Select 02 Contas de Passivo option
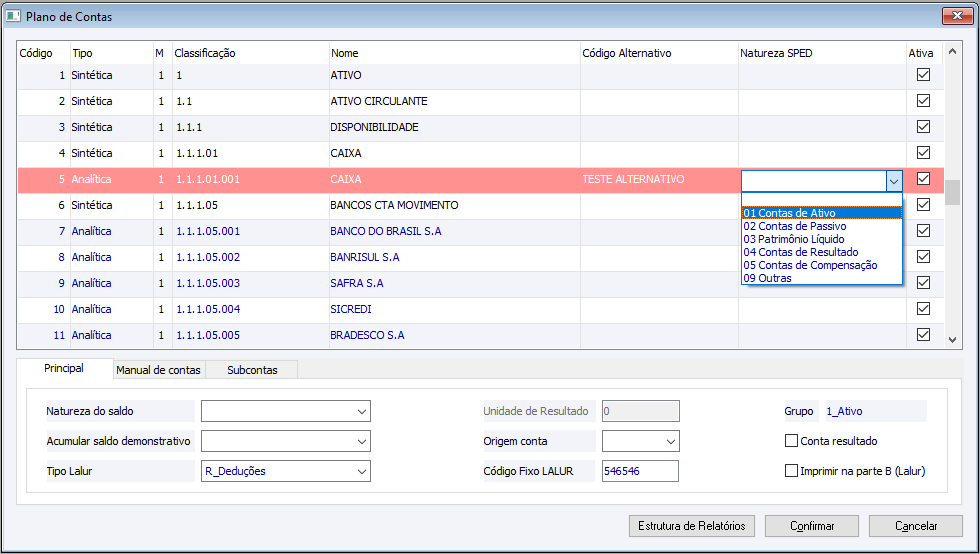This screenshot has width=980, height=554. click(822, 226)
